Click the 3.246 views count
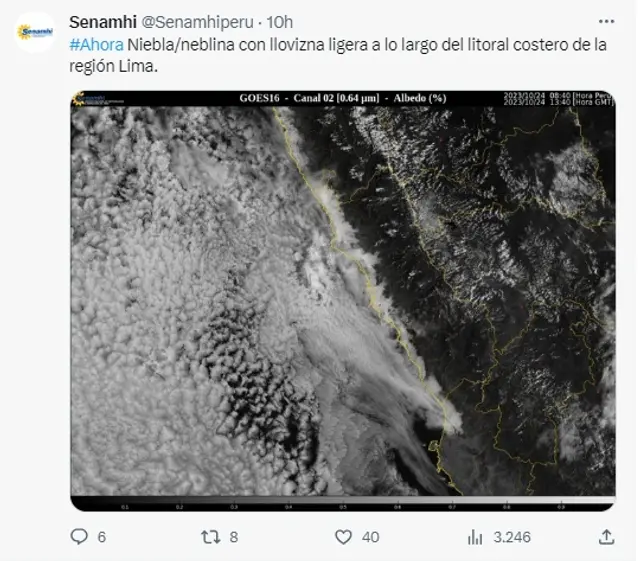This screenshot has height=561, width=640. pyautogui.click(x=512, y=537)
